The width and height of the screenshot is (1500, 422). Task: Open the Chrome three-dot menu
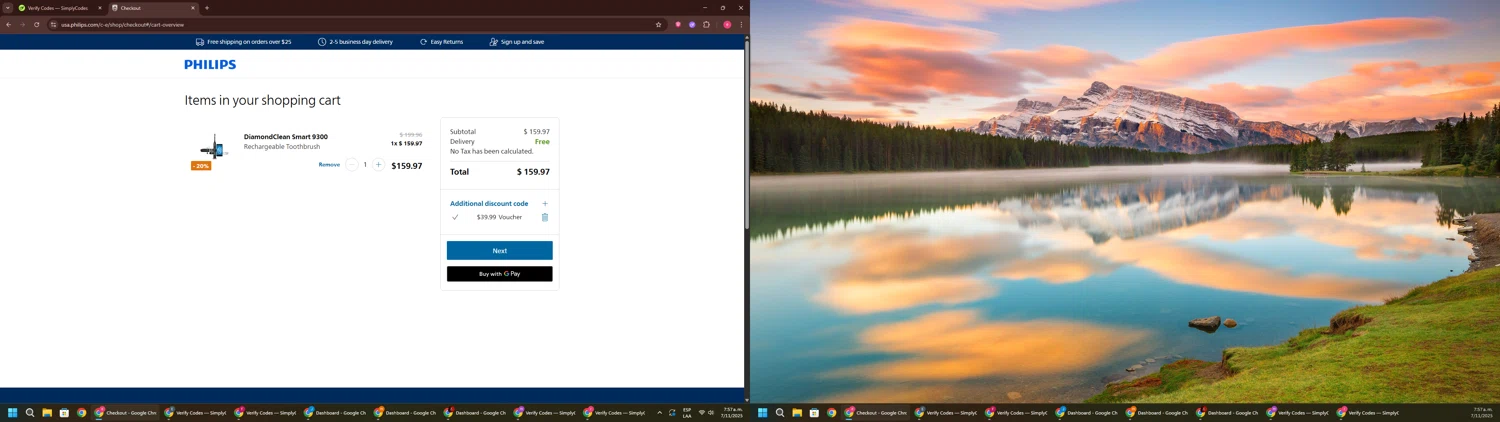pyautogui.click(x=741, y=24)
